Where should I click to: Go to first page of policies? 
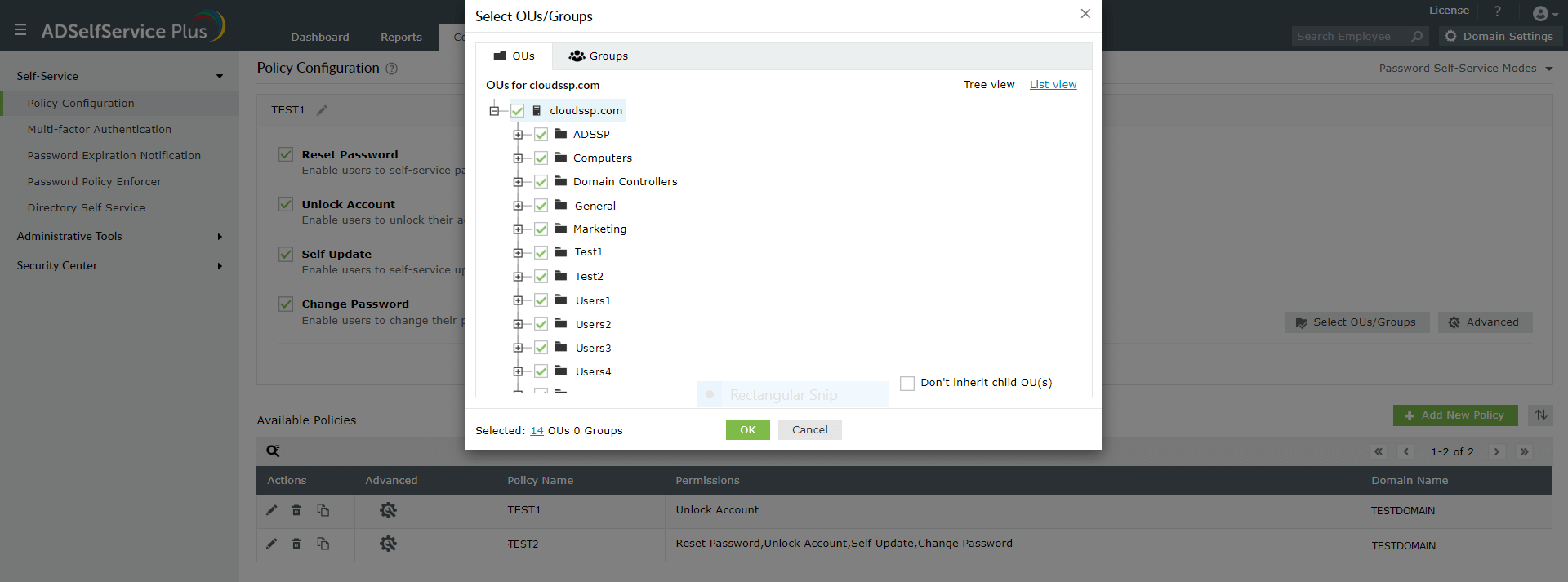tap(1379, 451)
